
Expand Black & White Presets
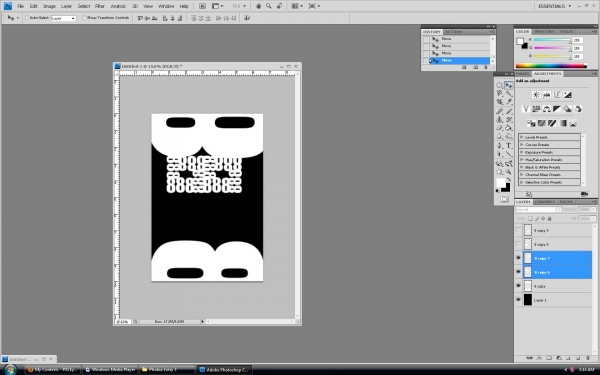tap(521, 167)
